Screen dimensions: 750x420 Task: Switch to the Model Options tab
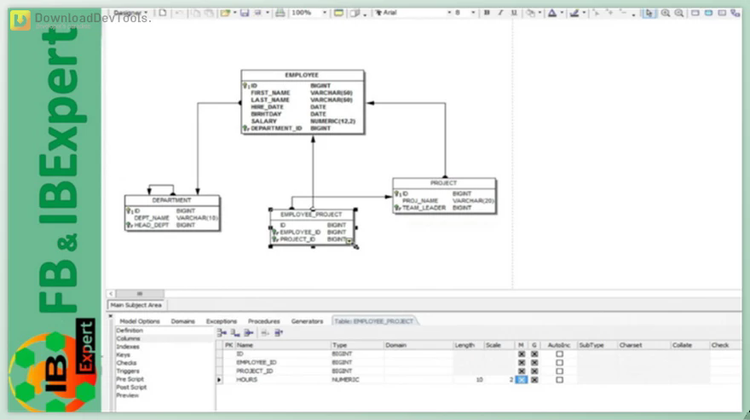[140, 321]
